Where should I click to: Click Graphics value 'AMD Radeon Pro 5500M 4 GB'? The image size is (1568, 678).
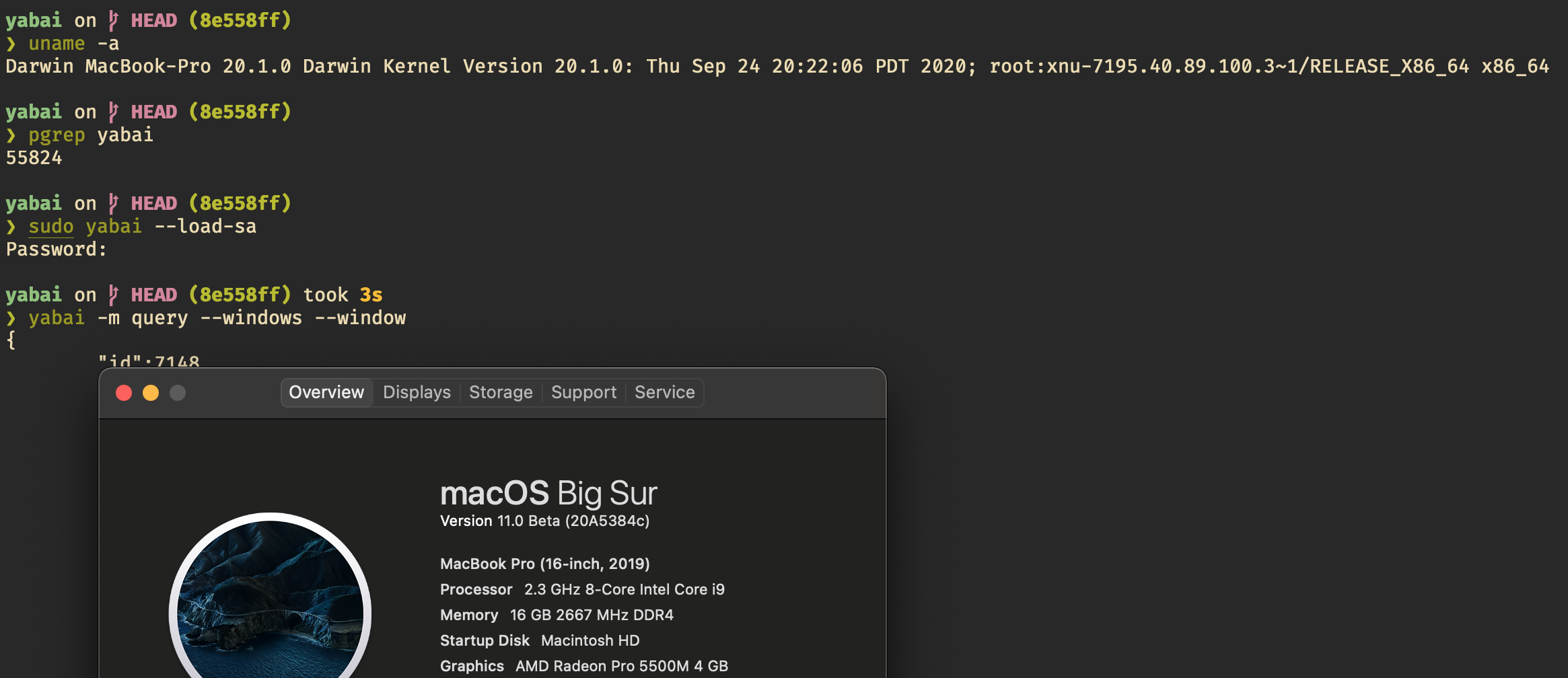point(622,666)
